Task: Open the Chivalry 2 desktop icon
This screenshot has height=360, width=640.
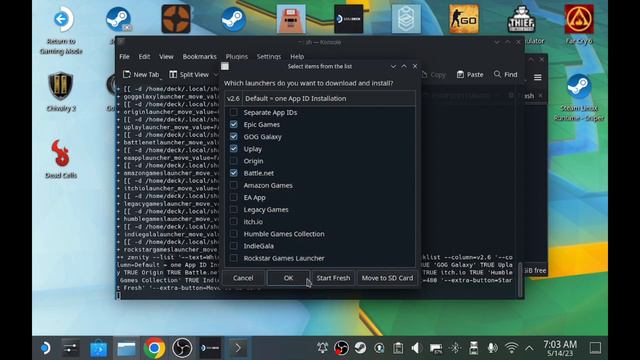Action: click(61, 91)
